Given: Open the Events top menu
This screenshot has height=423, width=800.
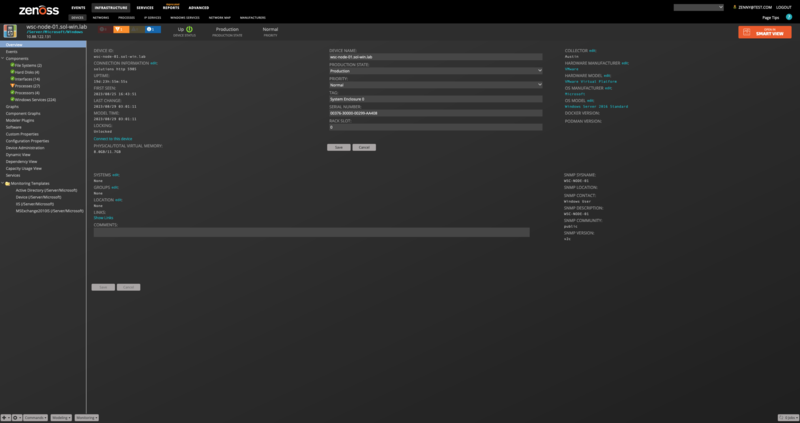Looking at the screenshot, I should pyautogui.click(x=78, y=8).
